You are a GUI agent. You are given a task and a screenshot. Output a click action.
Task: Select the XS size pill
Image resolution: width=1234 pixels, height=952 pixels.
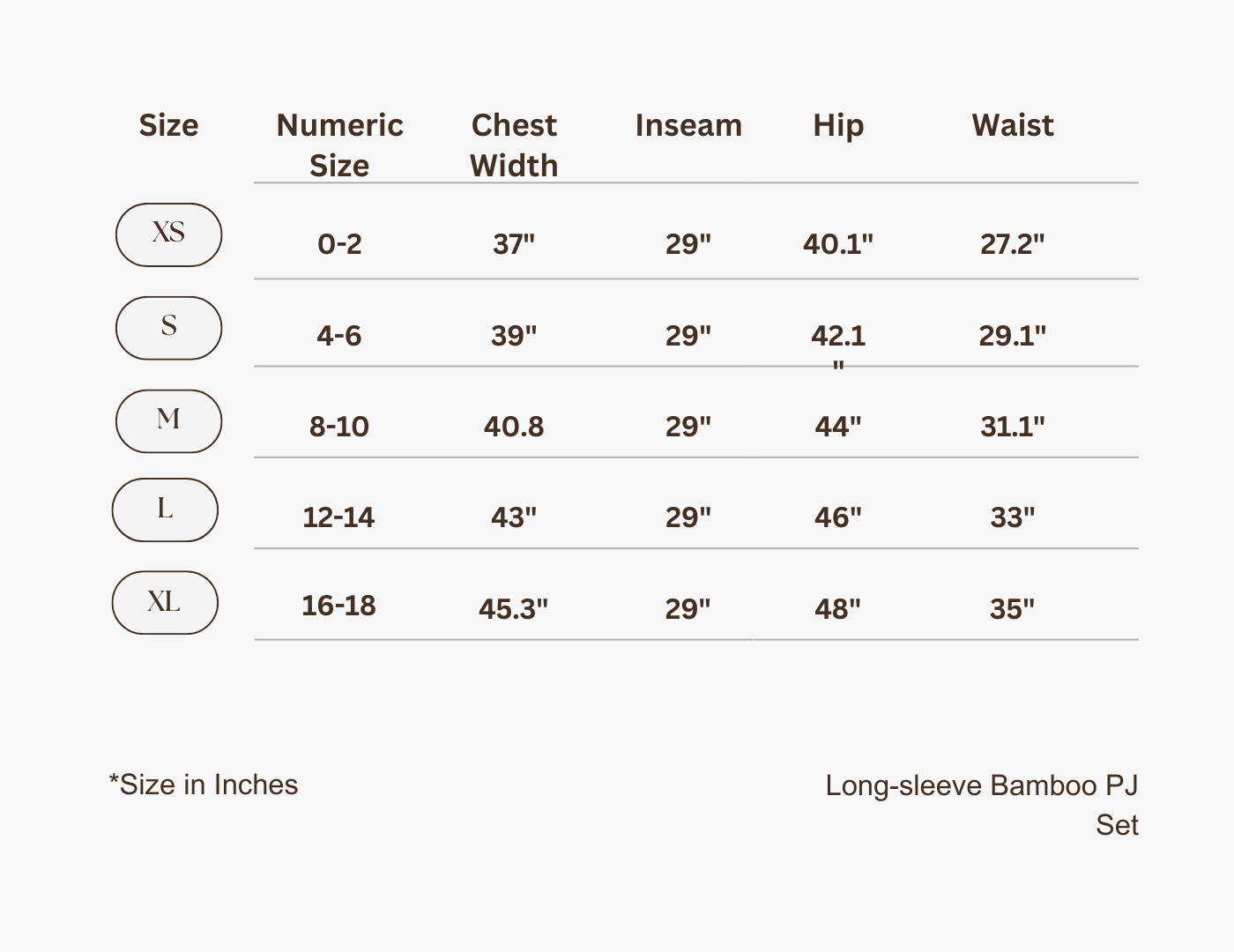pyautogui.click(x=168, y=234)
